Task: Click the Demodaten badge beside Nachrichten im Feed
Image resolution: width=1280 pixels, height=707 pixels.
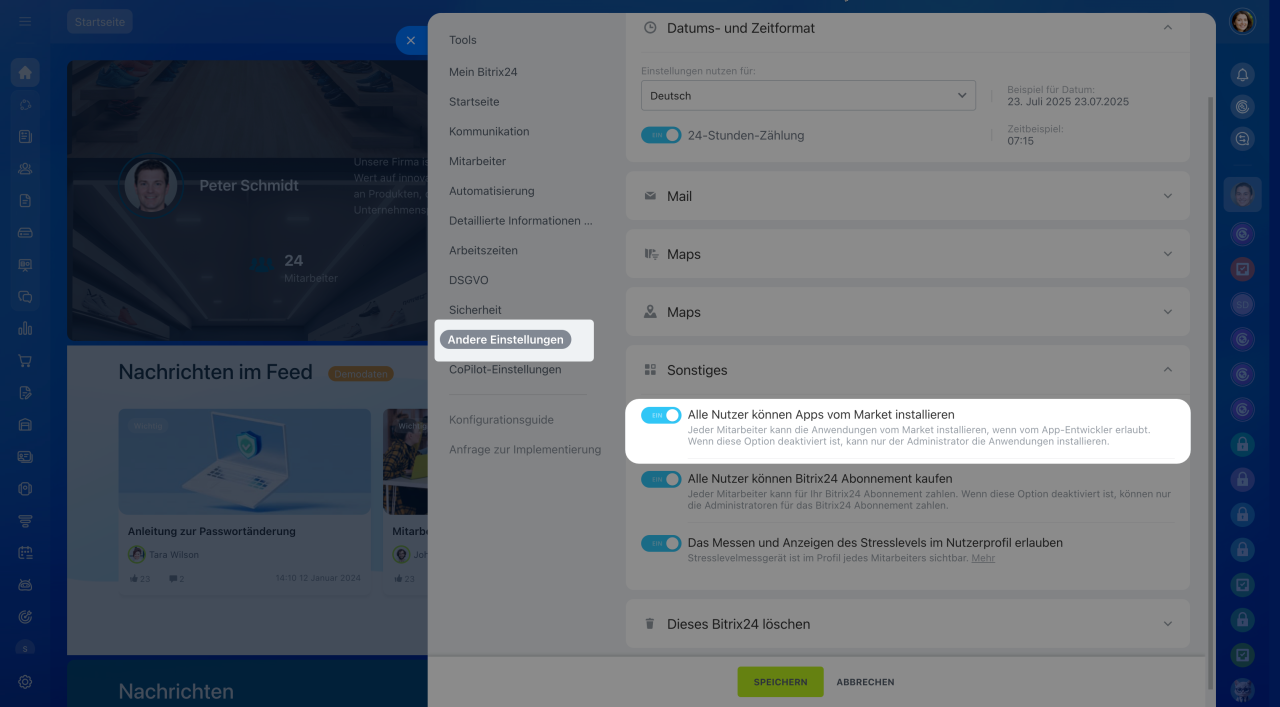Action: click(x=361, y=373)
